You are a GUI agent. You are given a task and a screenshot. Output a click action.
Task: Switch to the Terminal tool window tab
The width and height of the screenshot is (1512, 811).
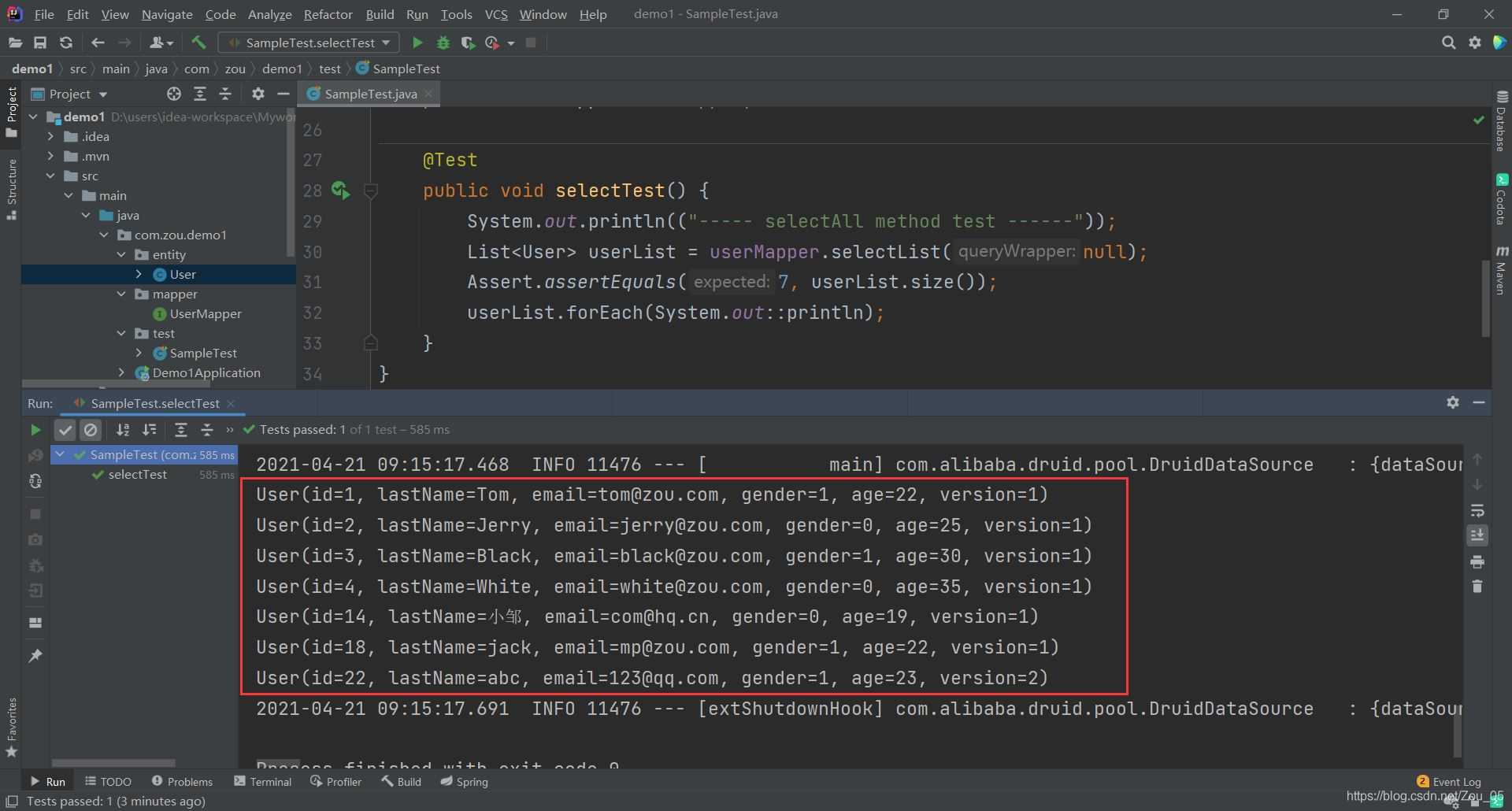pos(263,782)
